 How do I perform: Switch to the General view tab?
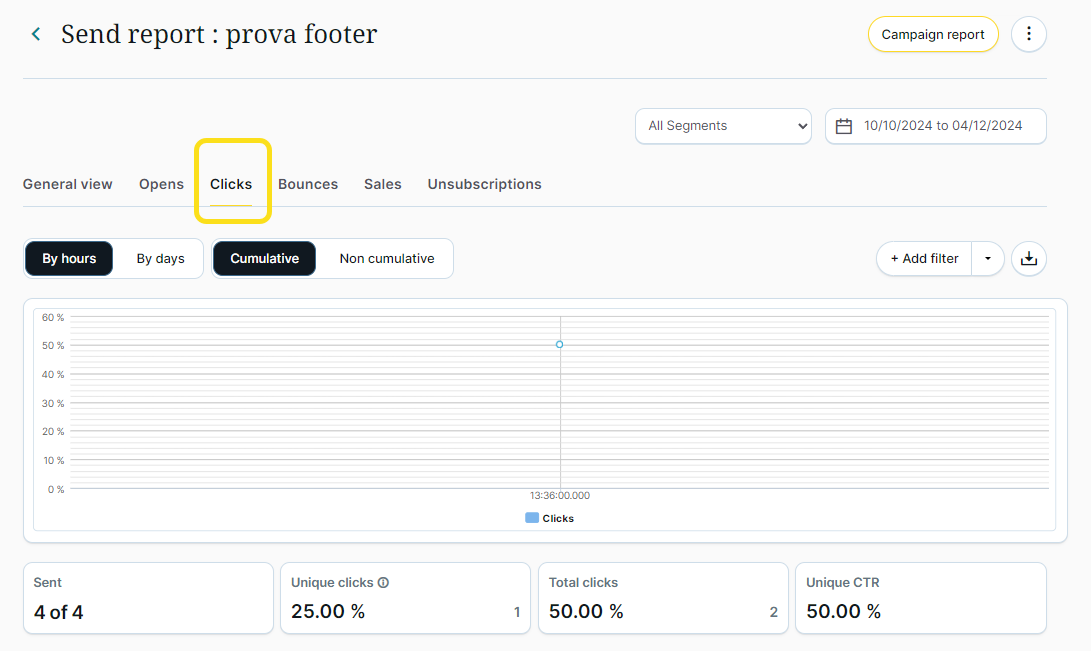[68, 184]
